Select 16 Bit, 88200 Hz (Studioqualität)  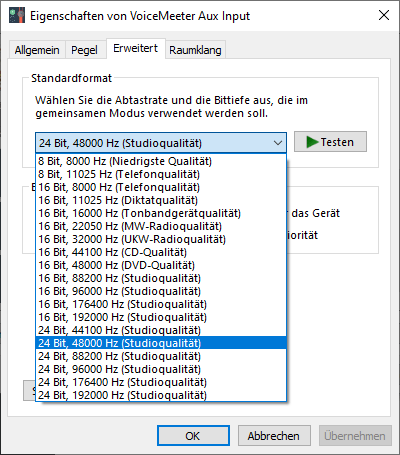click(161, 278)
